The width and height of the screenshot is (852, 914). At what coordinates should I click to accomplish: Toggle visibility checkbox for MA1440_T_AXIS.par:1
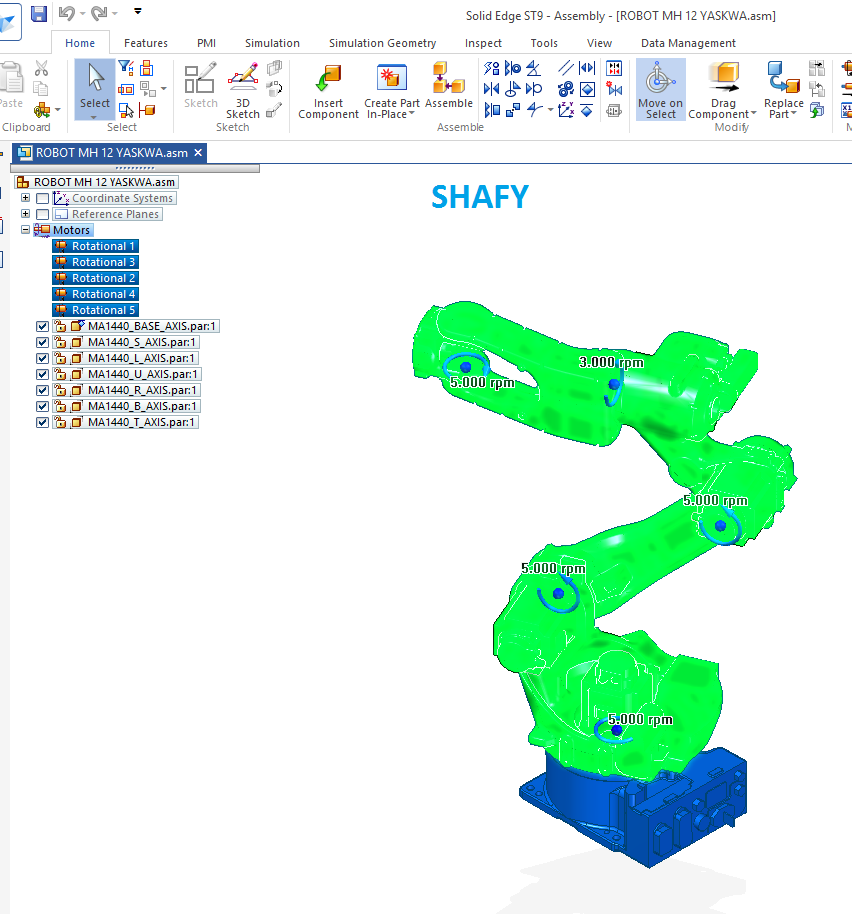(x=42, y=422)
